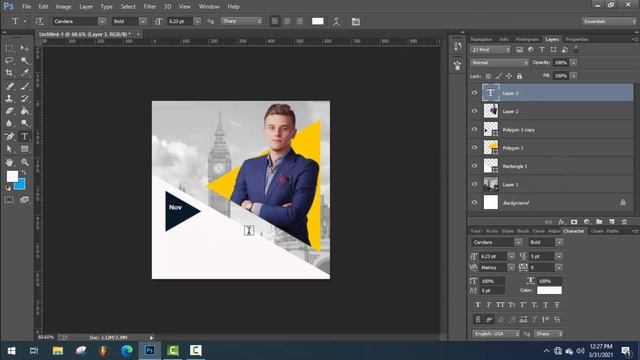Toggle the Character and Paragraph panels button

[356, 22]
